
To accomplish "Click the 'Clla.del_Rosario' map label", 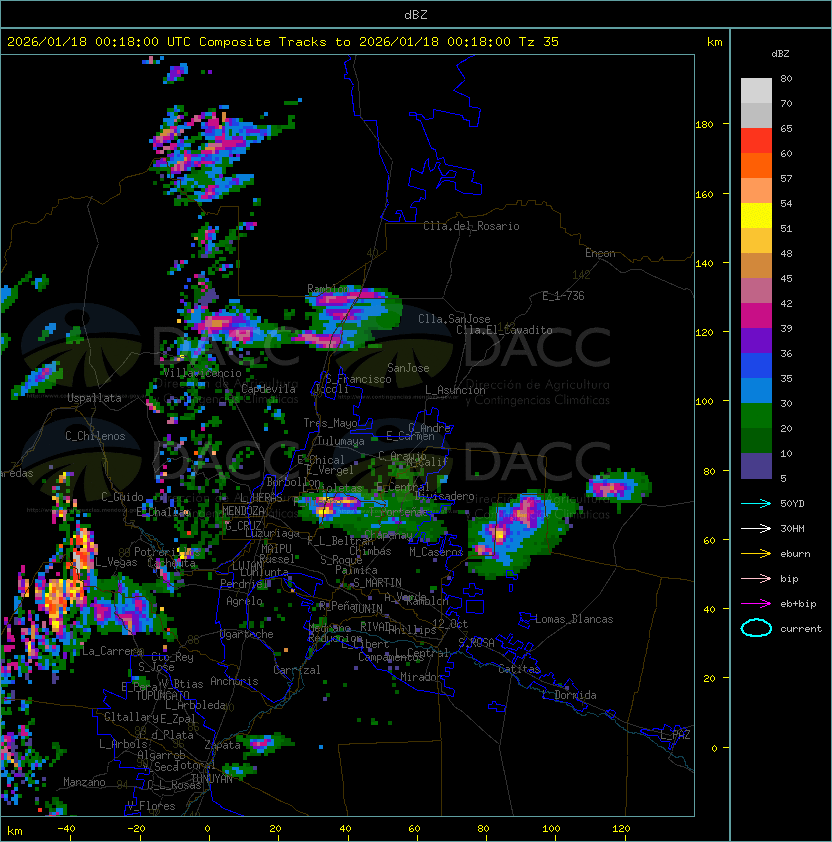I will [x=471, y=226].
